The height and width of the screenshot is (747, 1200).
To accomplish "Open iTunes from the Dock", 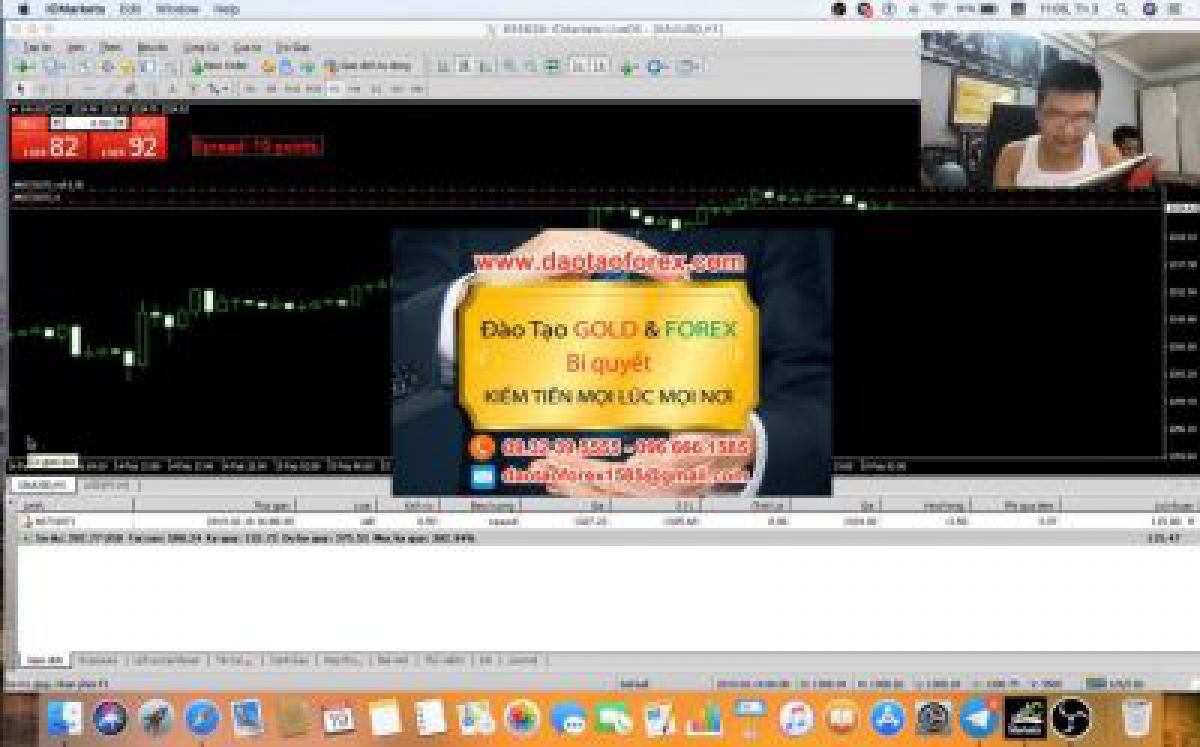I will [796, 717].
